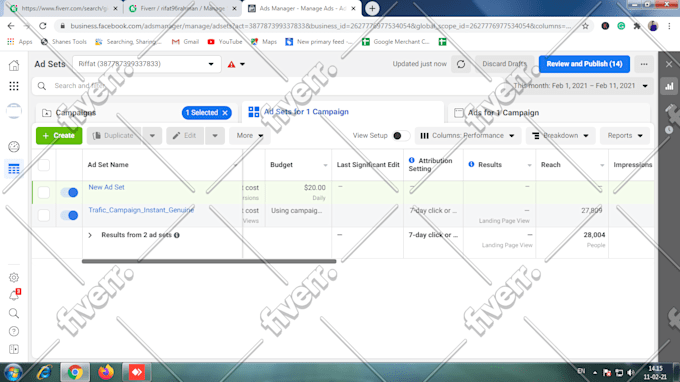Screen dimensions: 680x382
Task: Check the New Ad Set row checkbox
Action: coord(44,192)
